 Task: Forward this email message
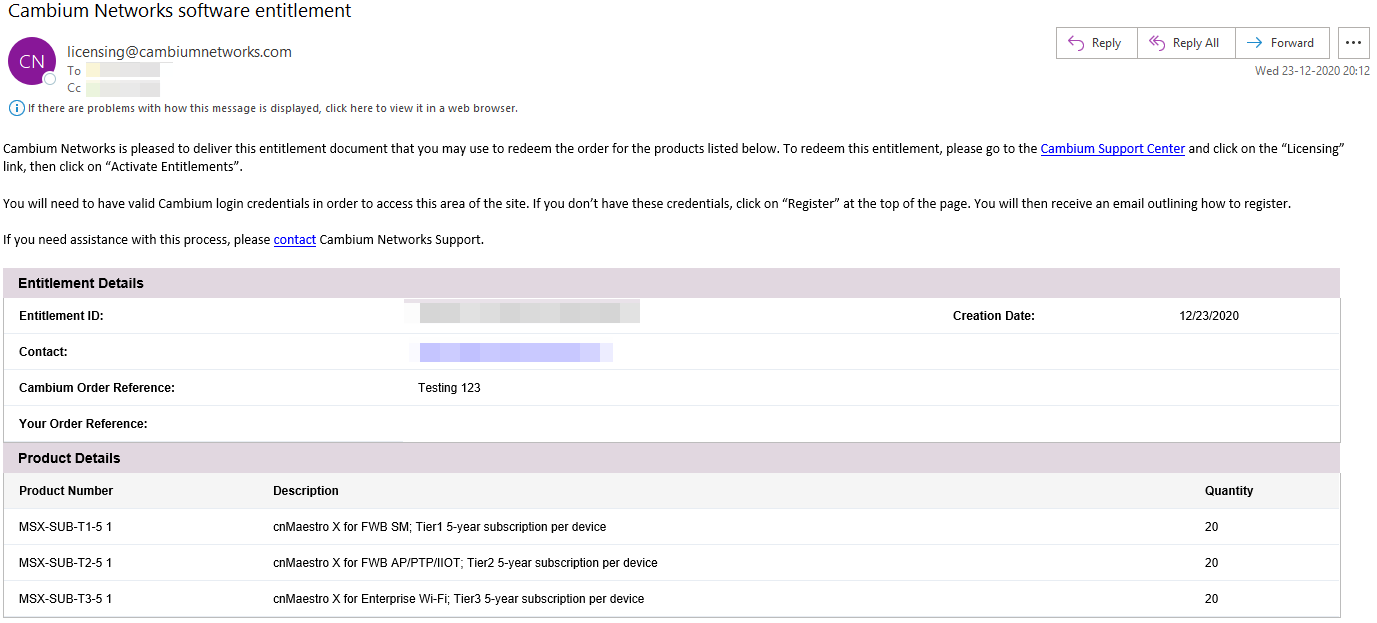[1282, 43]
